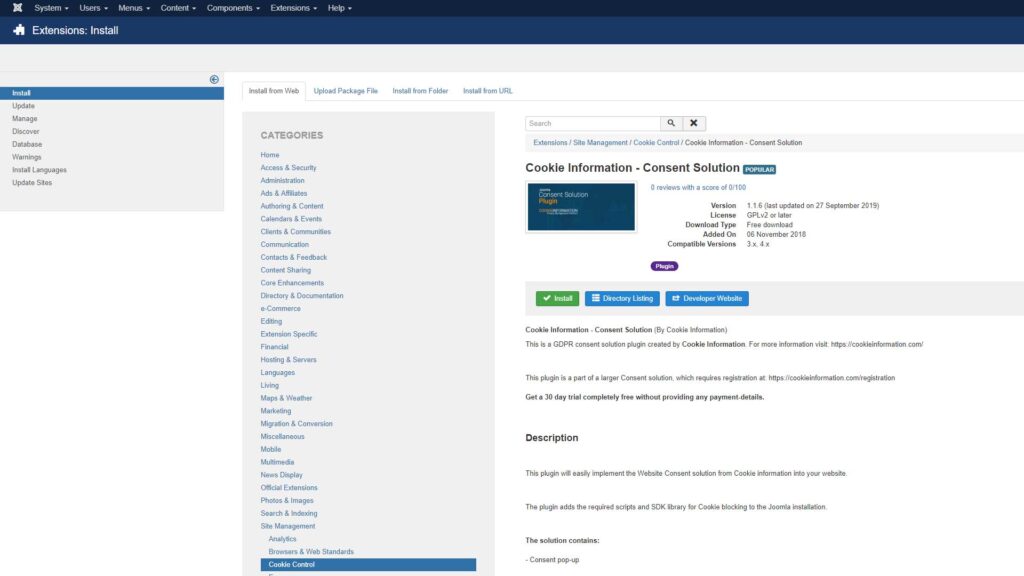
Task: Open the Site Management category
Action: [287, 526]
